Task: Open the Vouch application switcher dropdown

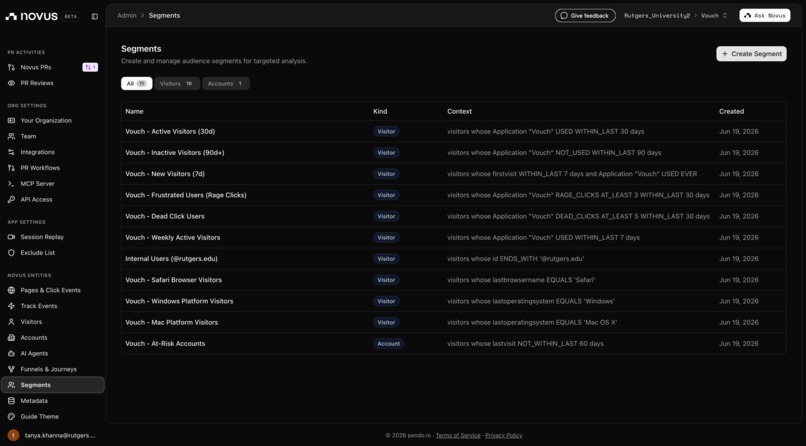Action: click(715, 16)
